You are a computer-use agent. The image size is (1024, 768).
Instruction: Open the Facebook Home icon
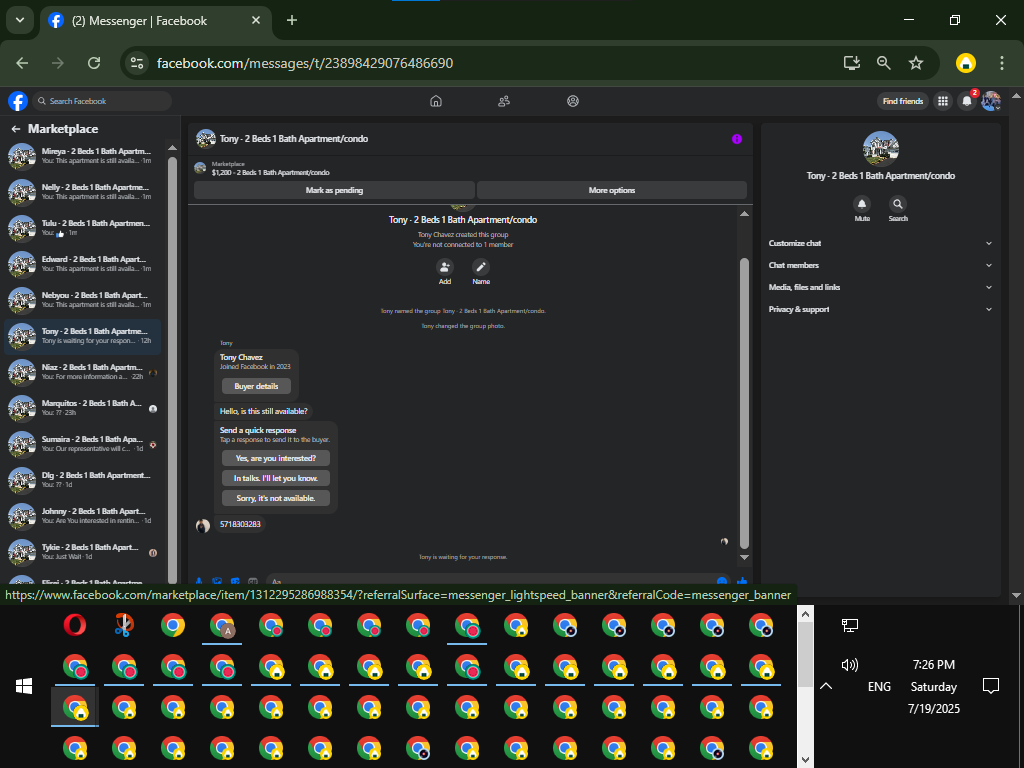(436, 101)
